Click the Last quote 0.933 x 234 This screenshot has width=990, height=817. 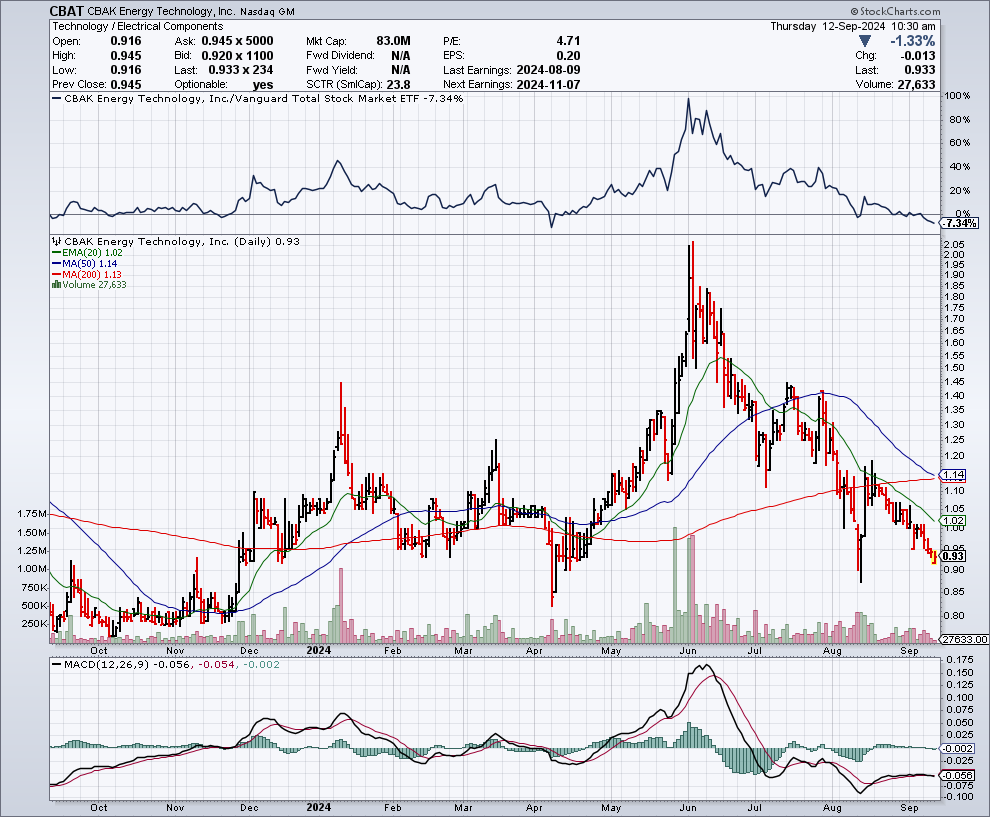241,70
